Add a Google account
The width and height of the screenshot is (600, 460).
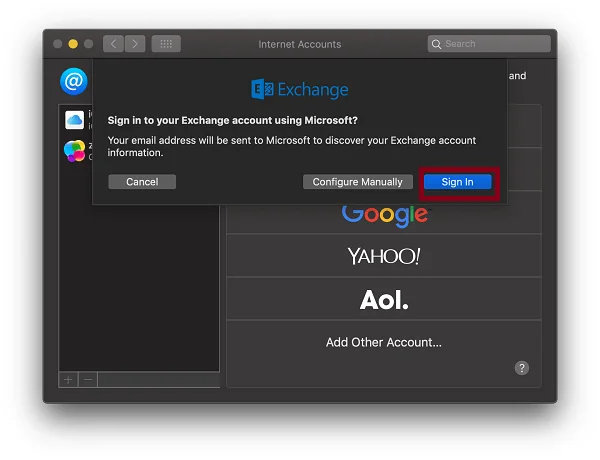click(x=384, y=215)
